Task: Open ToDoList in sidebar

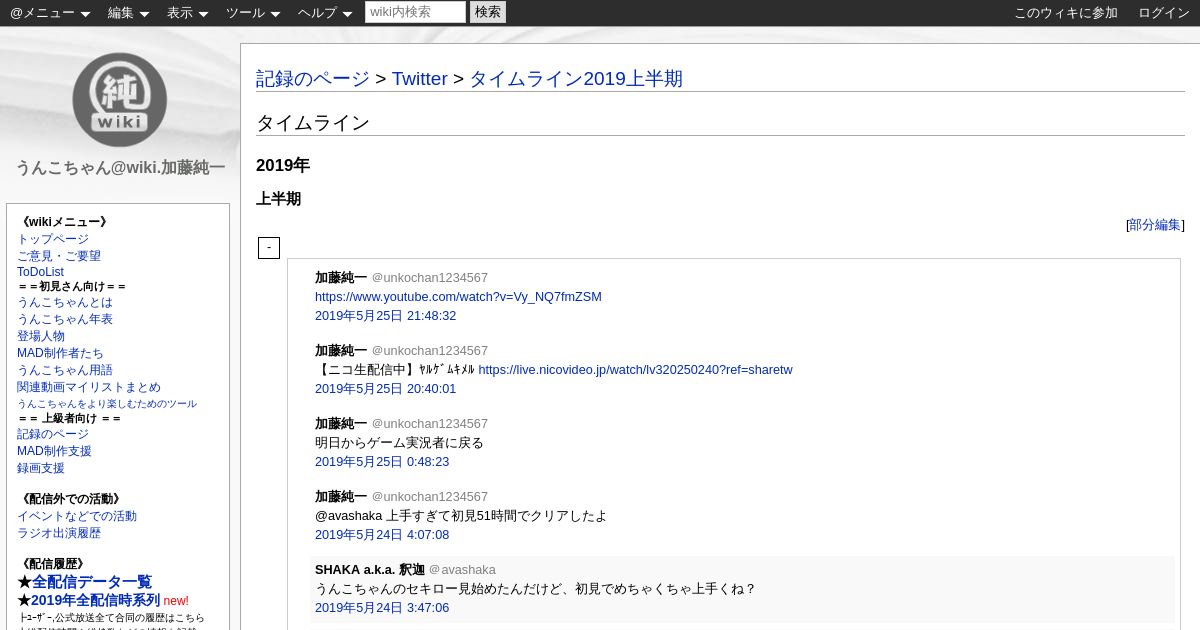Action: tap(40, 272)
